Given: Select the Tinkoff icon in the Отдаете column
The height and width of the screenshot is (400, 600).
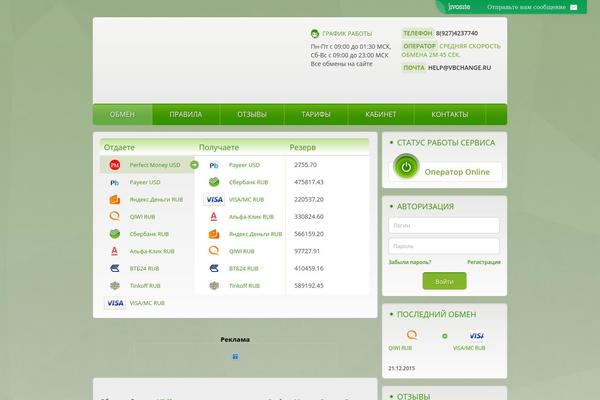Looking at the screenshot, I should tap(114, 286).
